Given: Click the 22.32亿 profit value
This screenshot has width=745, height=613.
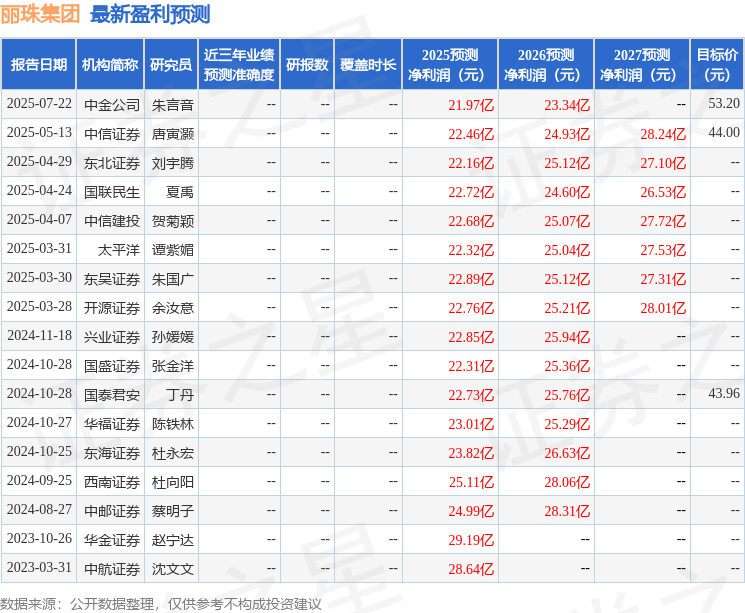Looking at the screenshot, I should coord(471,250).
